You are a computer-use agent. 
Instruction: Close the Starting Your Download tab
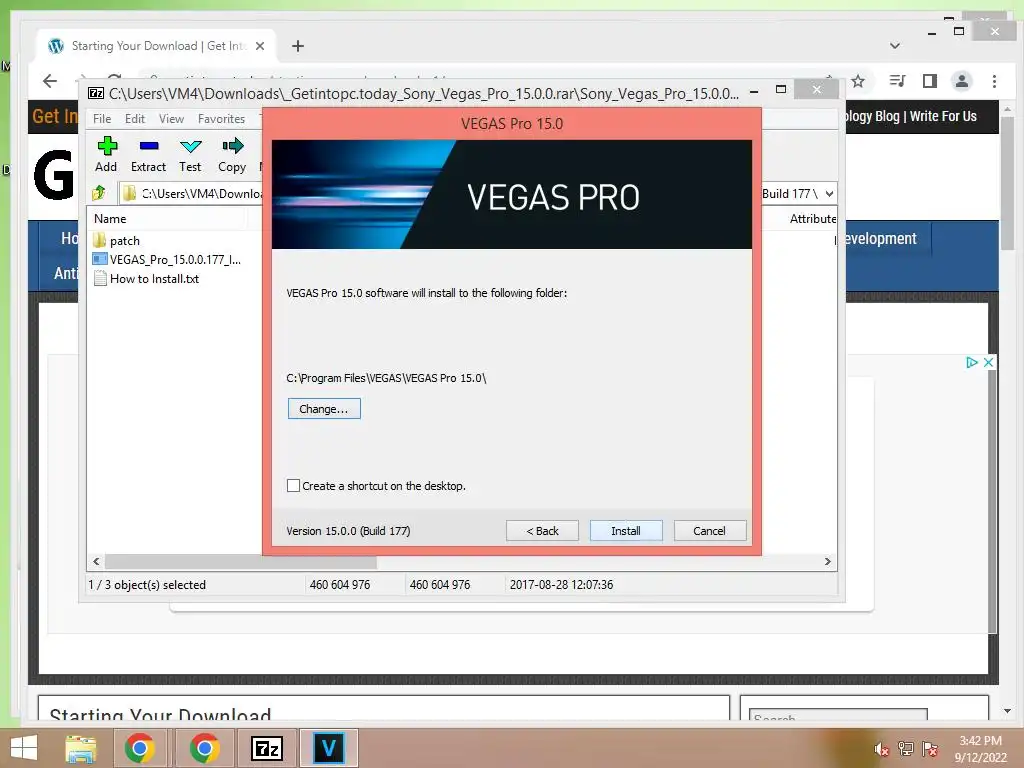(260, 46)
